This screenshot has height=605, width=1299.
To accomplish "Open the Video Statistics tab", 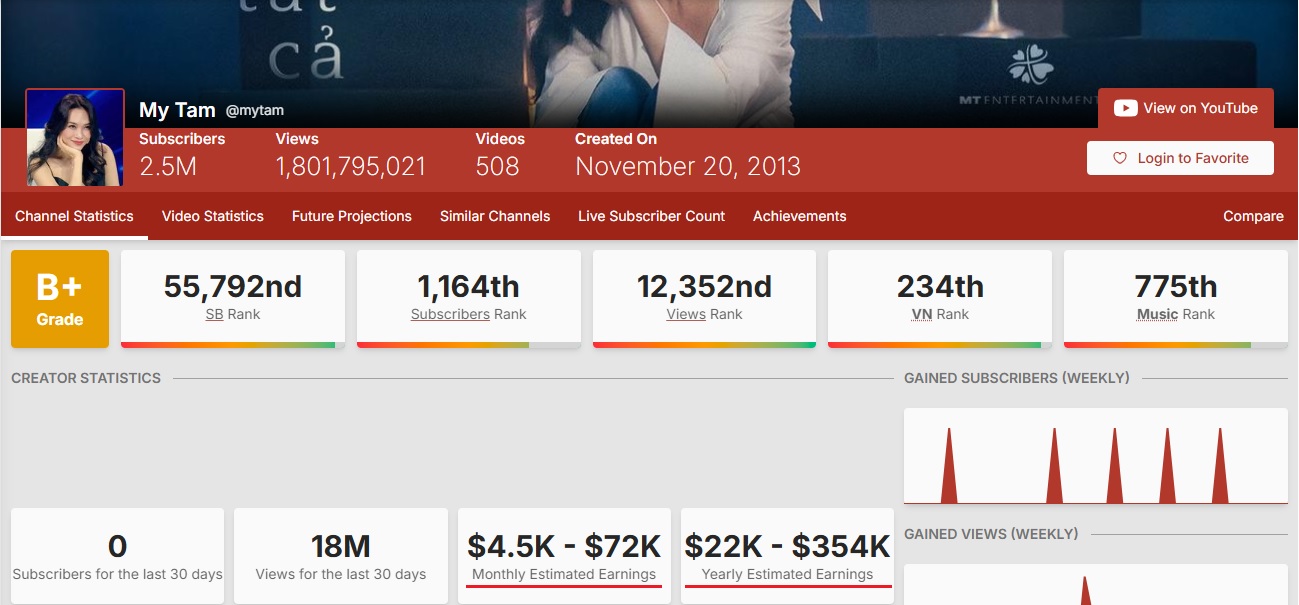I will click(212, 216).
